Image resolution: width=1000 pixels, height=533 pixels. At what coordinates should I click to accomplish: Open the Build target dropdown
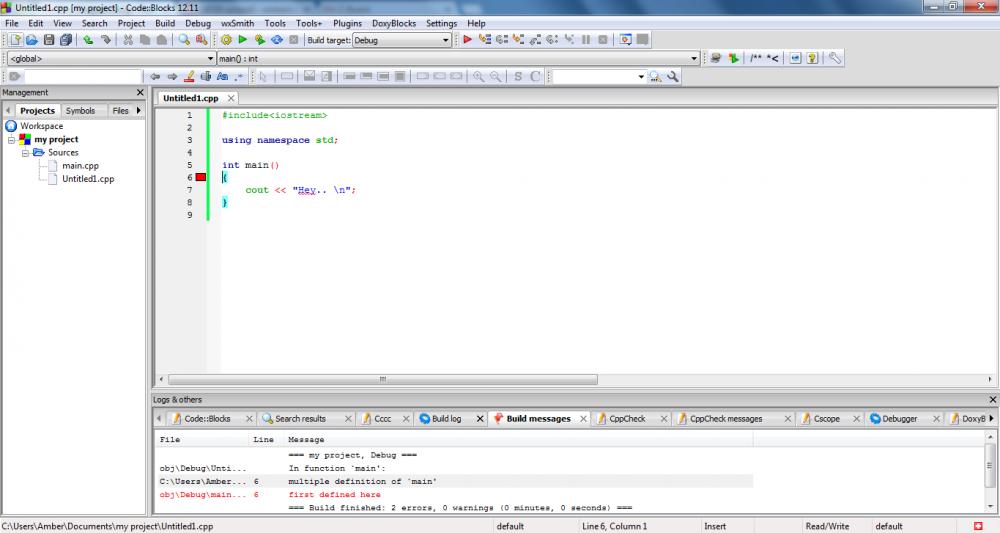(x=446, y=40)
